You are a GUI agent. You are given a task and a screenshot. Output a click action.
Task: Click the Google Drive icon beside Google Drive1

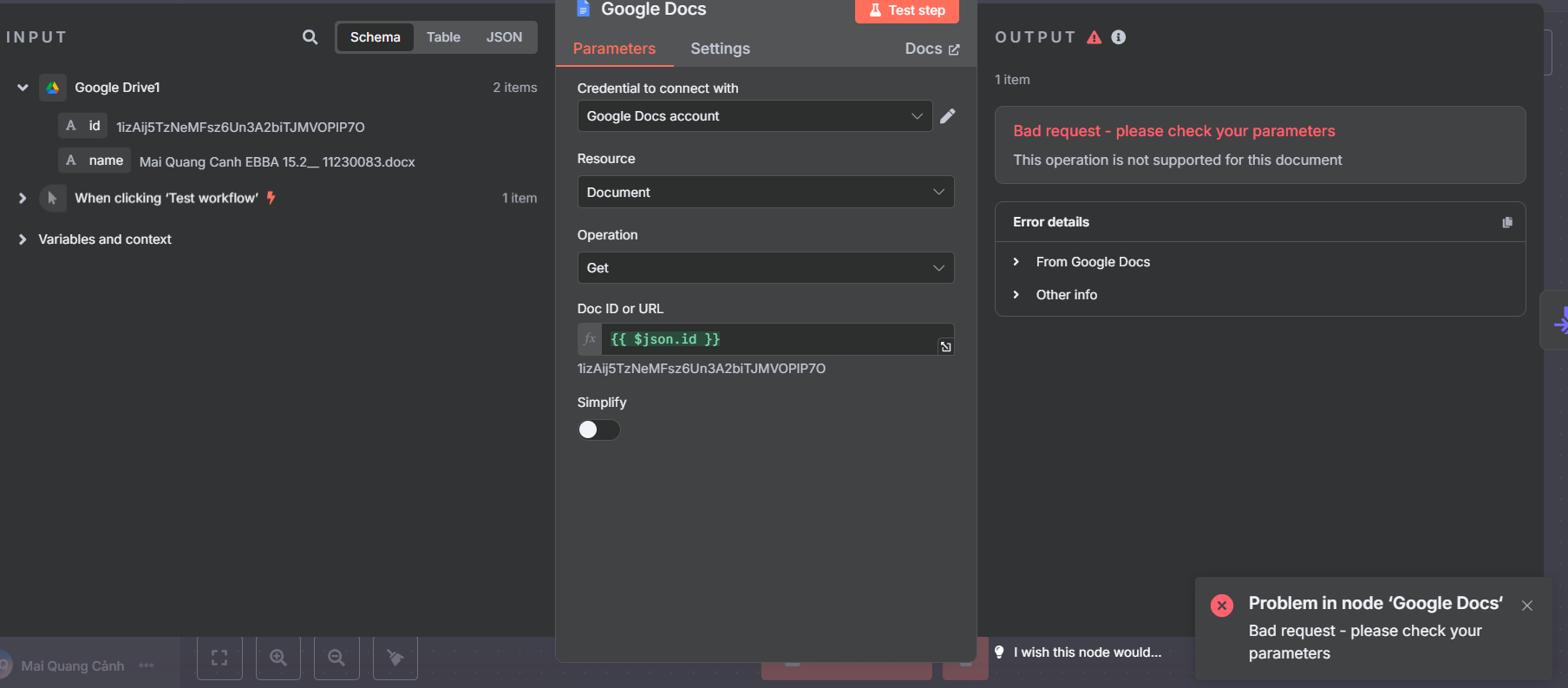(53, 88)
